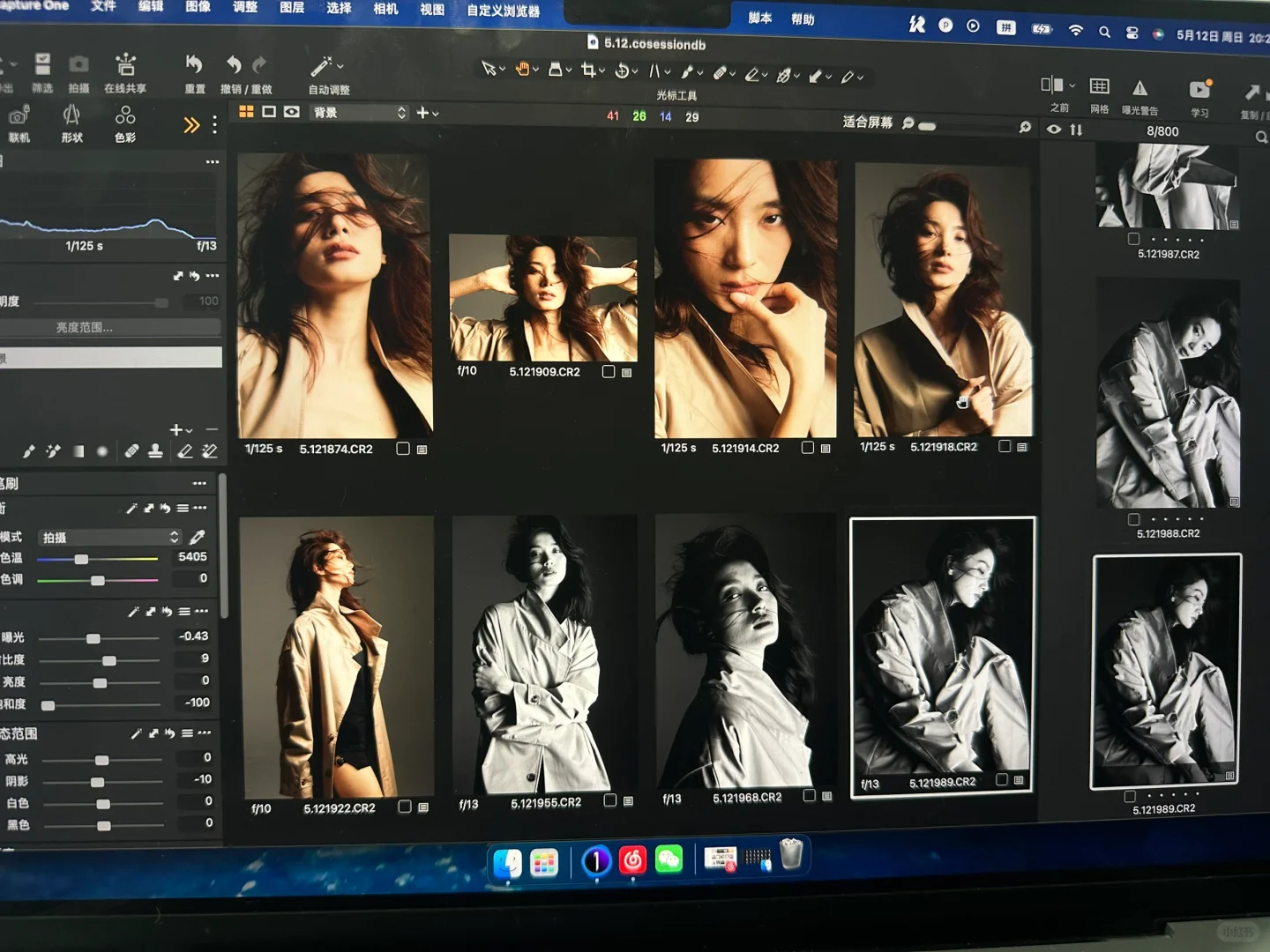
Task: Click the Cull (筛选) icon
Action: tap(42, 63)
